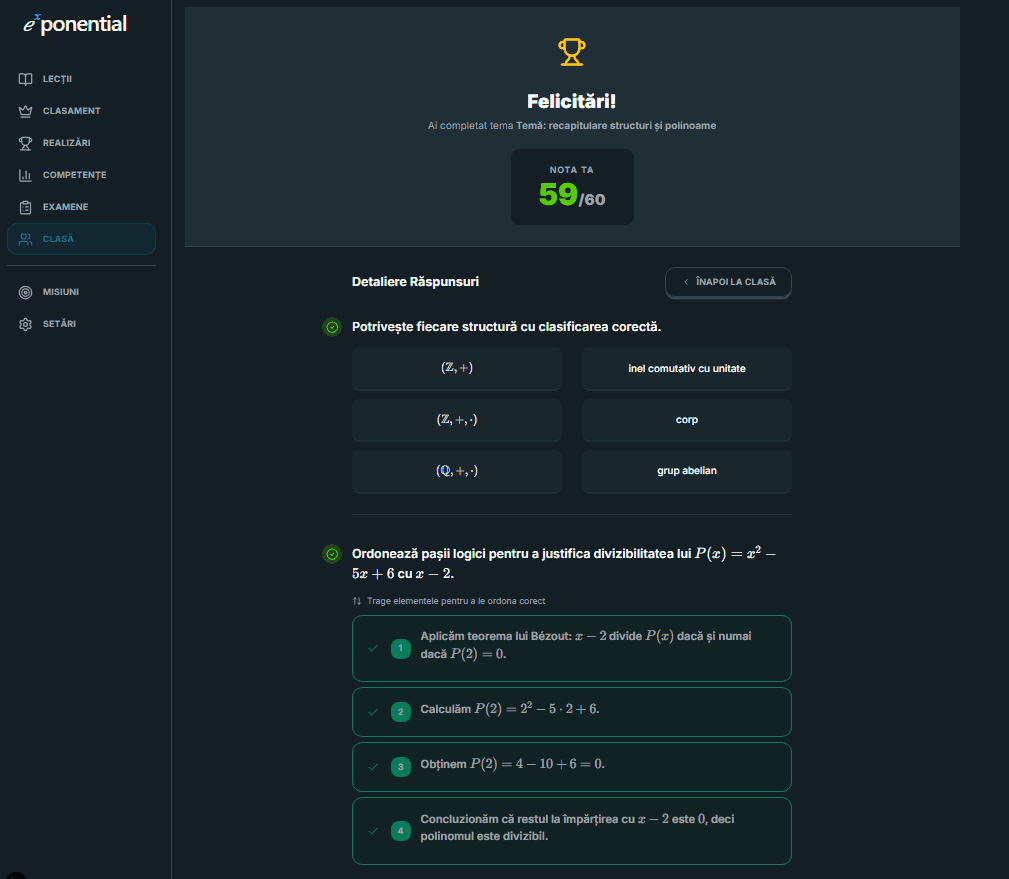
Task: Select the (ℤ,+) matching card
Action: point(457,368)
